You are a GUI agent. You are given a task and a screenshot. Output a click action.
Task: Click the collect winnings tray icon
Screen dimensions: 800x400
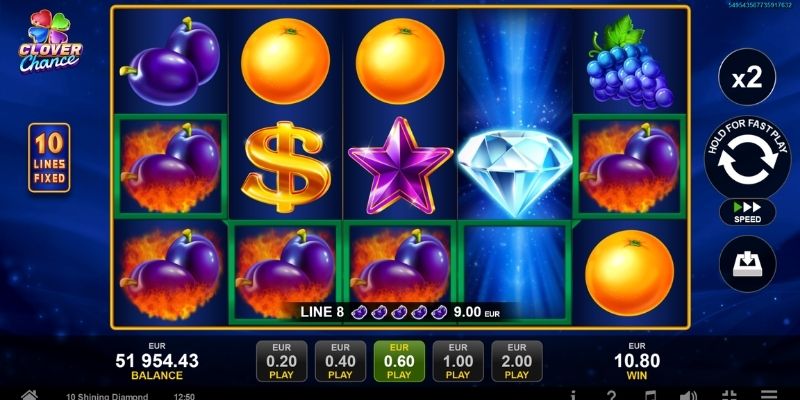[x=747, y=264]
